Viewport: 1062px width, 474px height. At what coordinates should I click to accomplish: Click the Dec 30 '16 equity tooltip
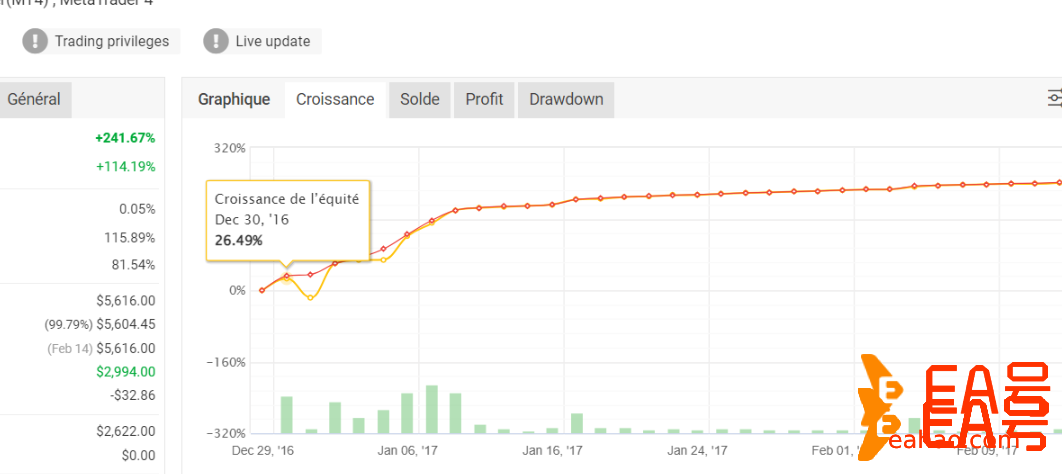coord(288,220)
